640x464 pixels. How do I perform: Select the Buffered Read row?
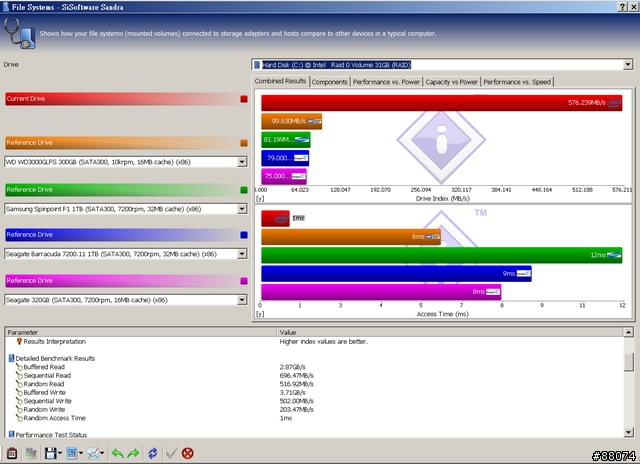tap(314, 367)
